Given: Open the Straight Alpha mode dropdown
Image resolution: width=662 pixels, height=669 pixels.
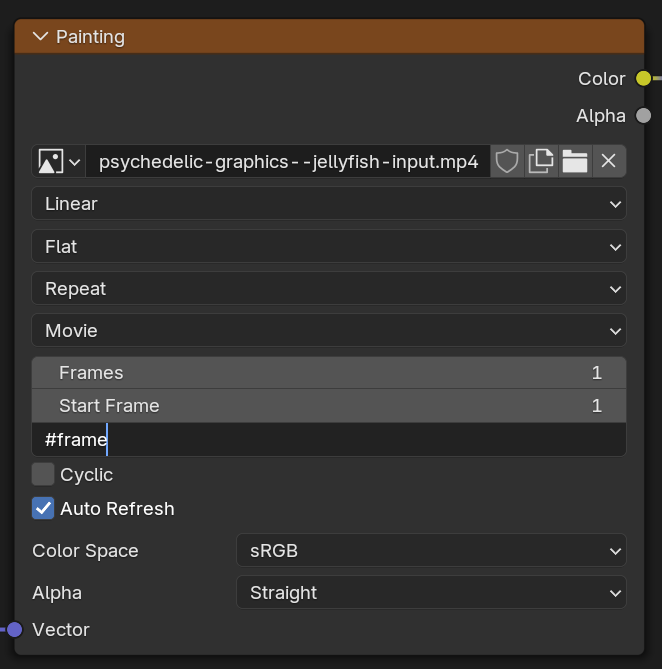Looking at the screenshot, I should [431, 593].
